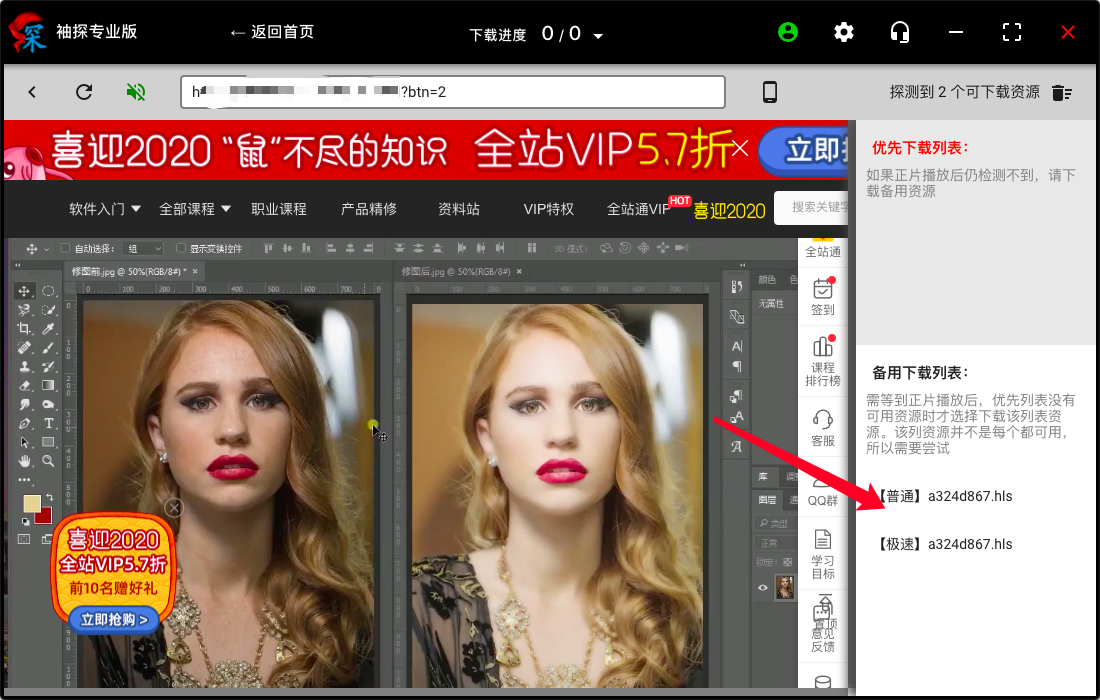Open the 全站通VIP nav item
Image resolution: width=1100 pixels, height=700 pixels.
click(x=639, y=209)
